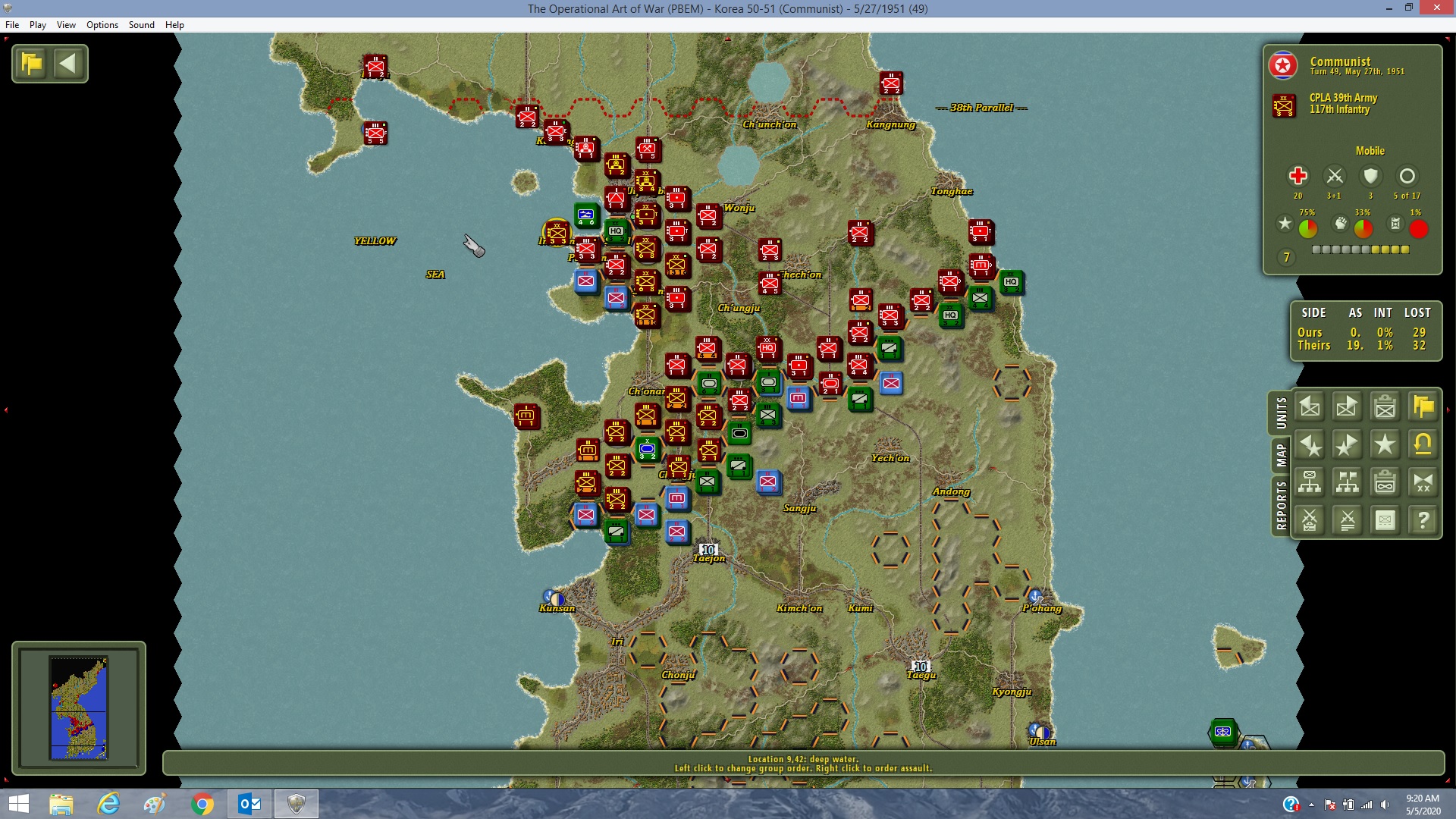The height and width of the screenshot is (819, 1456).
Task: Click the star proficiency icon in unit panel
Action: point(1285,224)
